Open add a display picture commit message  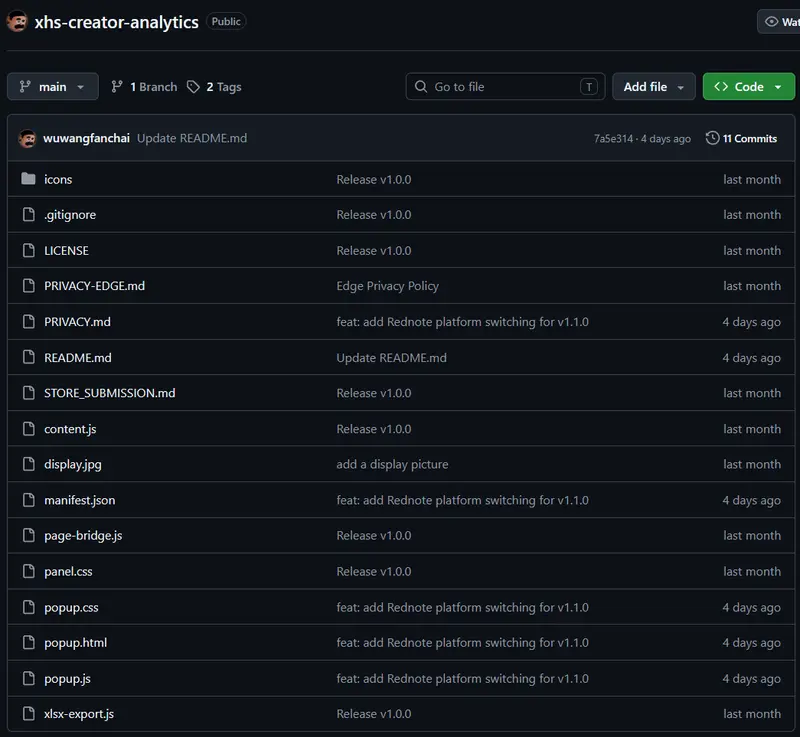click(x=392, y=465)
